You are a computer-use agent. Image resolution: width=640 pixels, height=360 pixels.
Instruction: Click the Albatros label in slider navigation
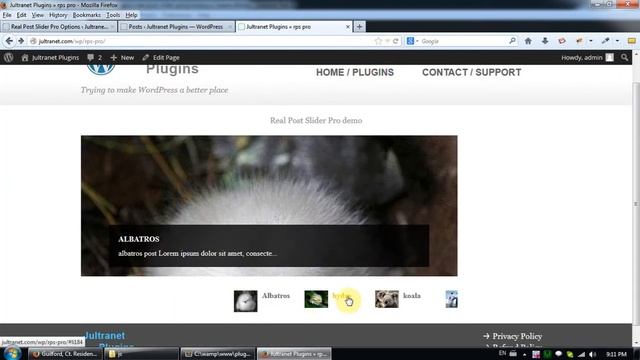pos(276,296)
